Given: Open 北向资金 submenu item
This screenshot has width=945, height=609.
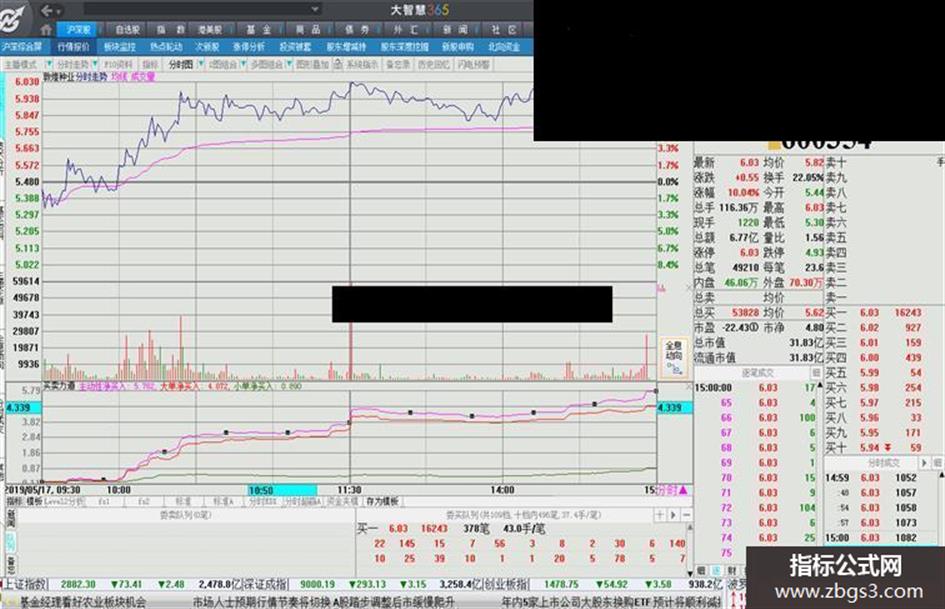Looking at the screenshot, I should 504,46.
